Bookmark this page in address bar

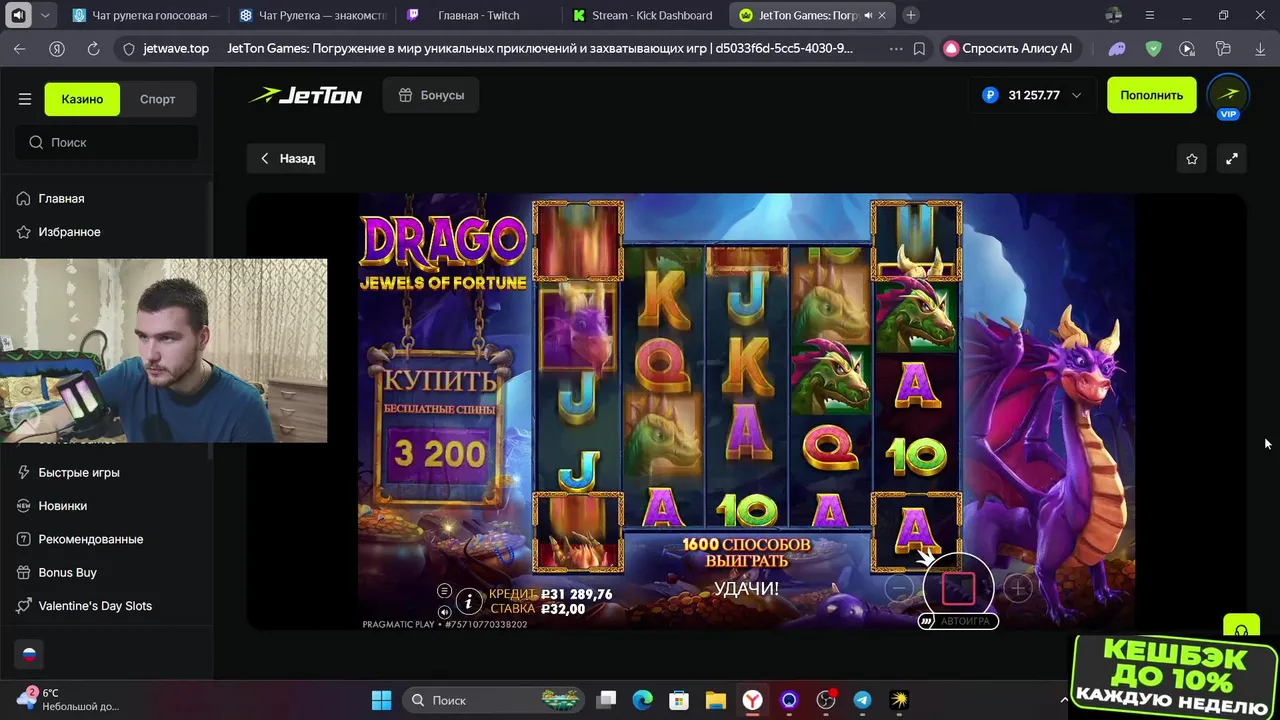click(x=919, y=48)
